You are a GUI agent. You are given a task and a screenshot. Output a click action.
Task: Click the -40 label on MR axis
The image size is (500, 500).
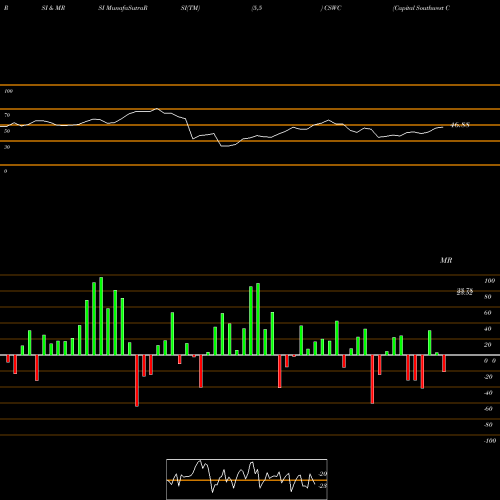click(x=488, y=393)
